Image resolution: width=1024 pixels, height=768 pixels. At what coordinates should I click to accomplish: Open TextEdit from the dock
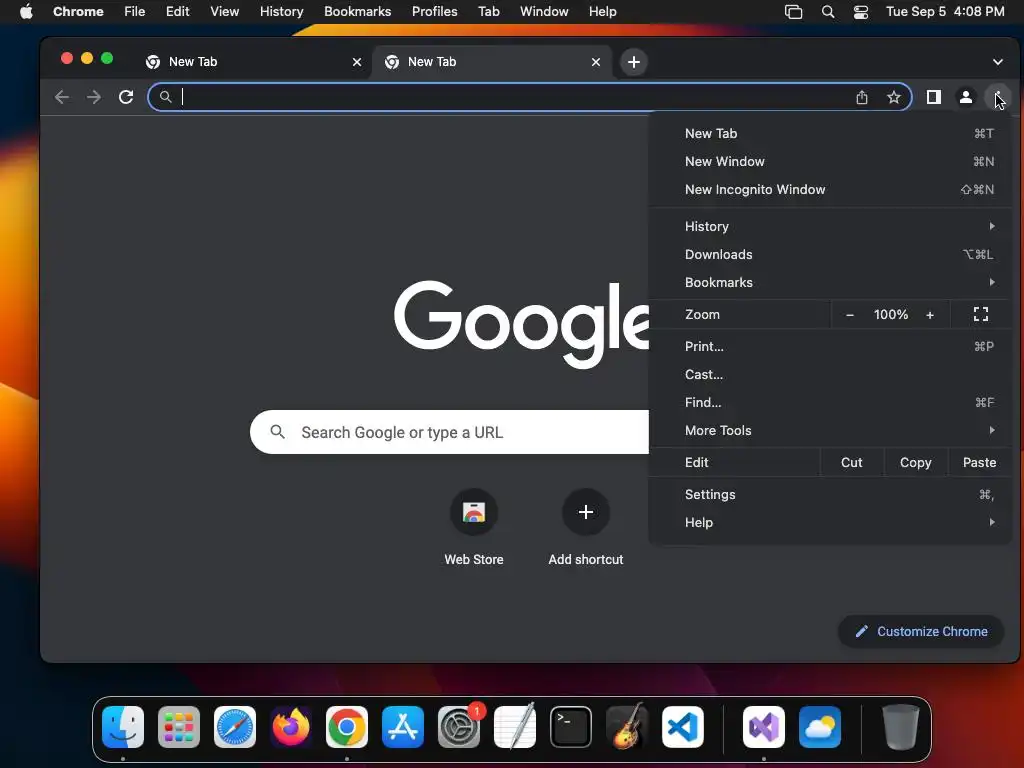tap(515, 727)
